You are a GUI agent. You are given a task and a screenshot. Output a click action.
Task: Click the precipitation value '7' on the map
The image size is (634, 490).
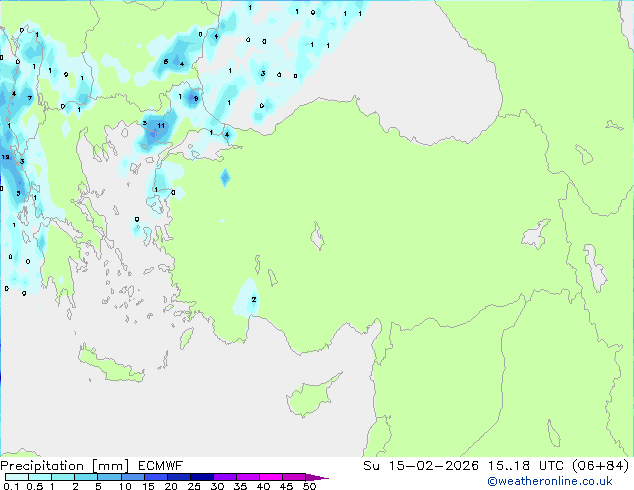pos(30,98)
